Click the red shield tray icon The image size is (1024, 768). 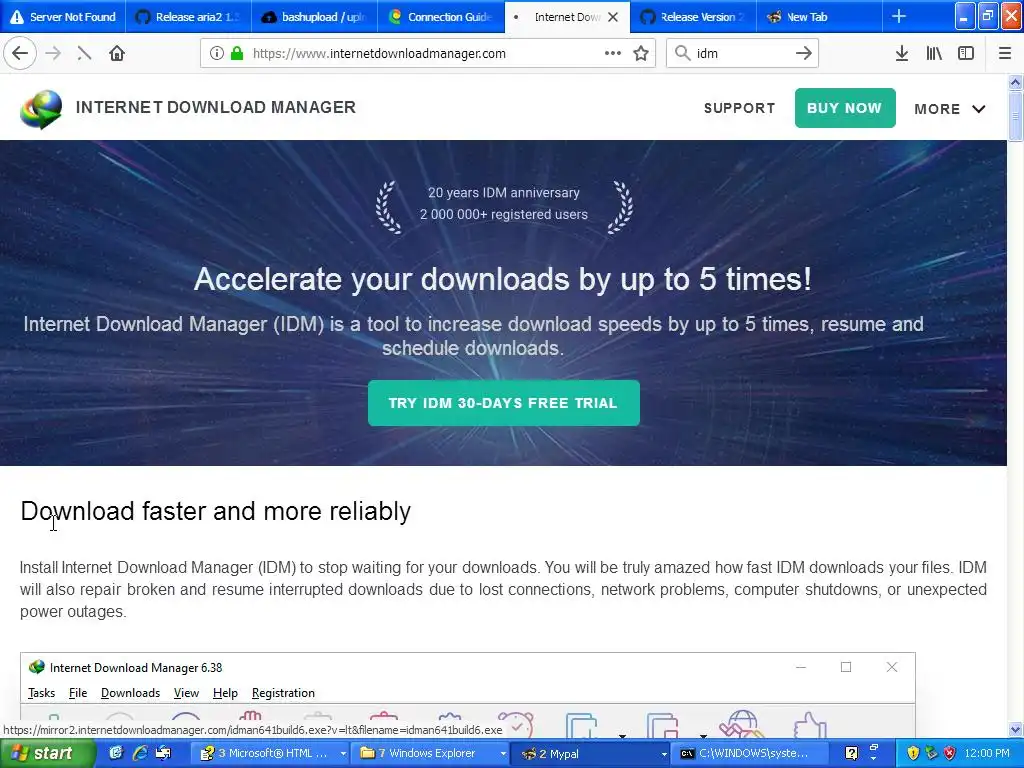pos(950,753)
